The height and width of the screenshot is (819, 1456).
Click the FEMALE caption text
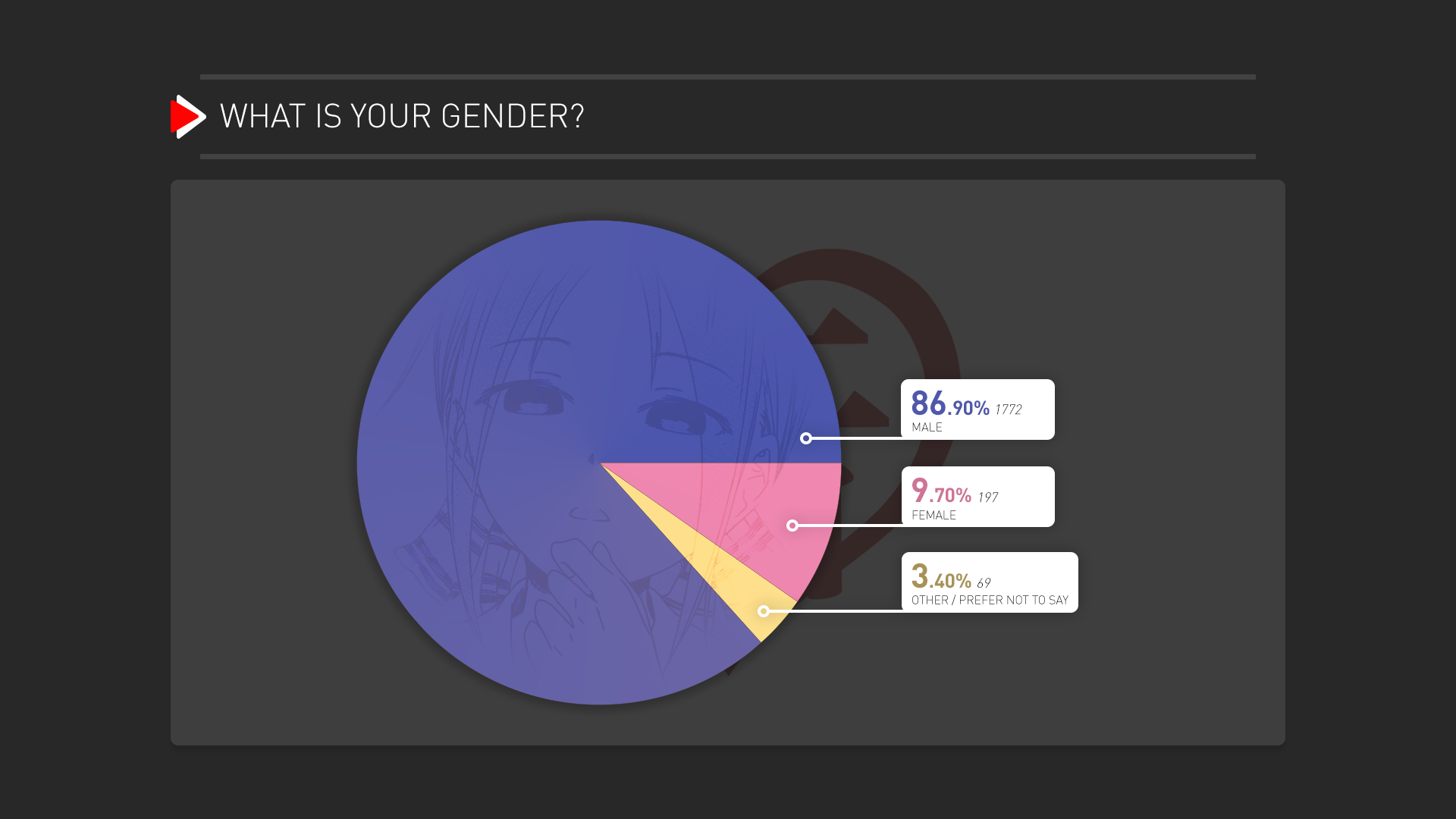point(934,516)
